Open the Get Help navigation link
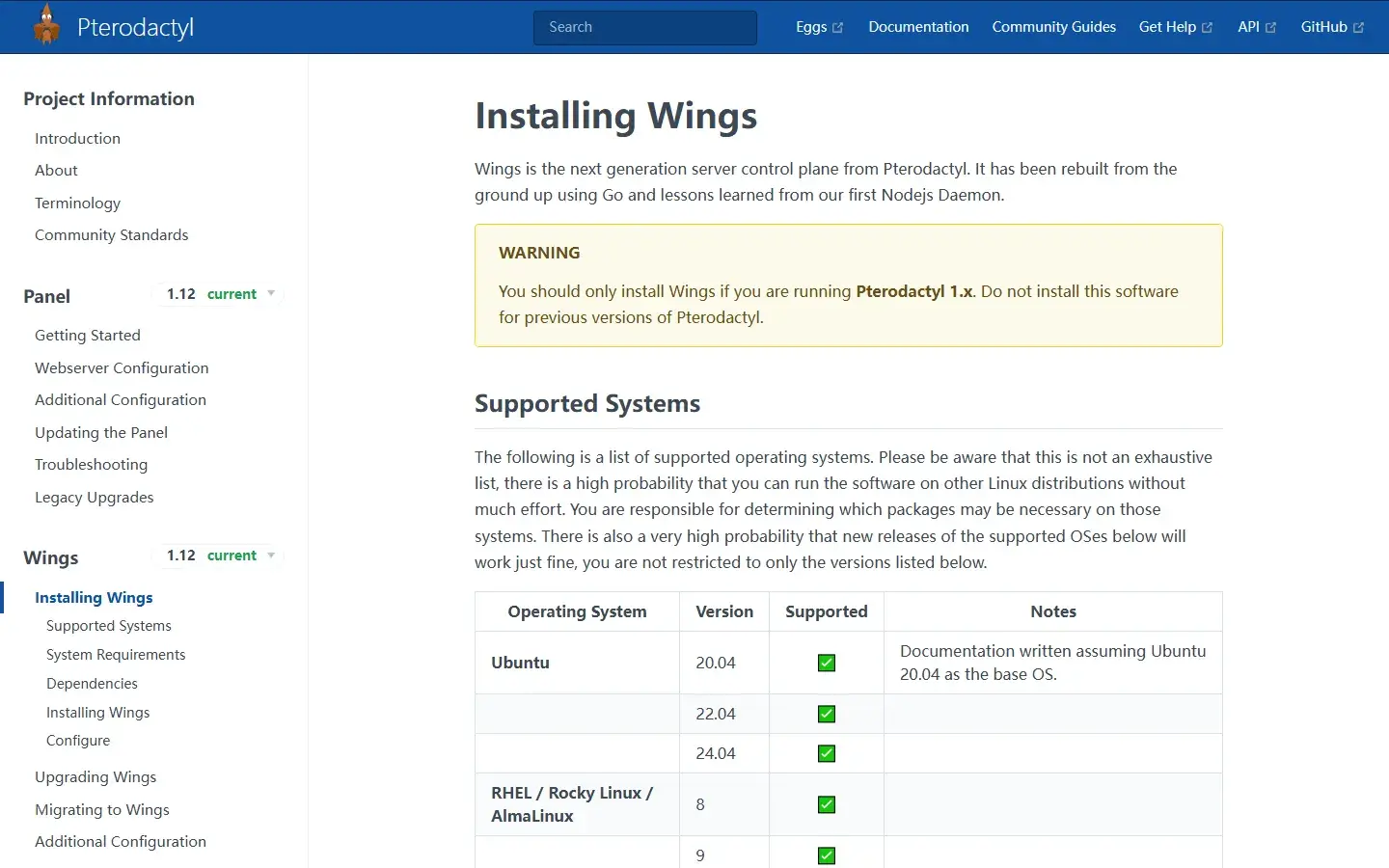Screen dimensions: 1389x868 coord(1175,27)
